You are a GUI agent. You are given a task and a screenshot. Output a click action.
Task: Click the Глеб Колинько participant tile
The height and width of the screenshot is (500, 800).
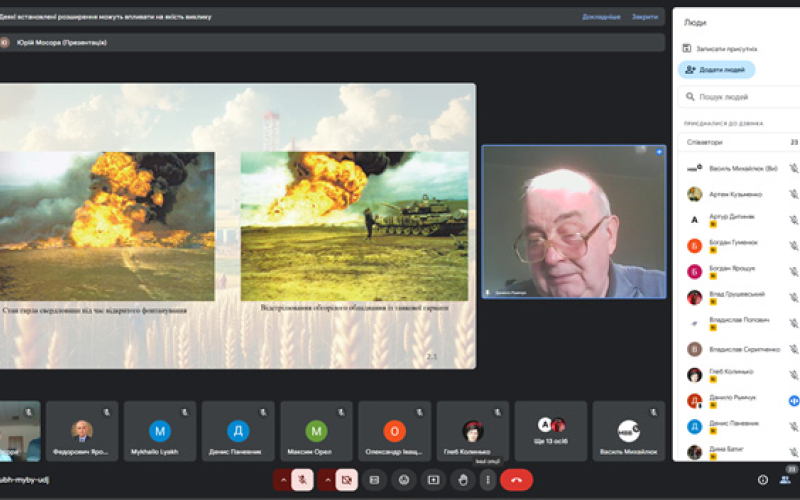[x=472, y=431]
